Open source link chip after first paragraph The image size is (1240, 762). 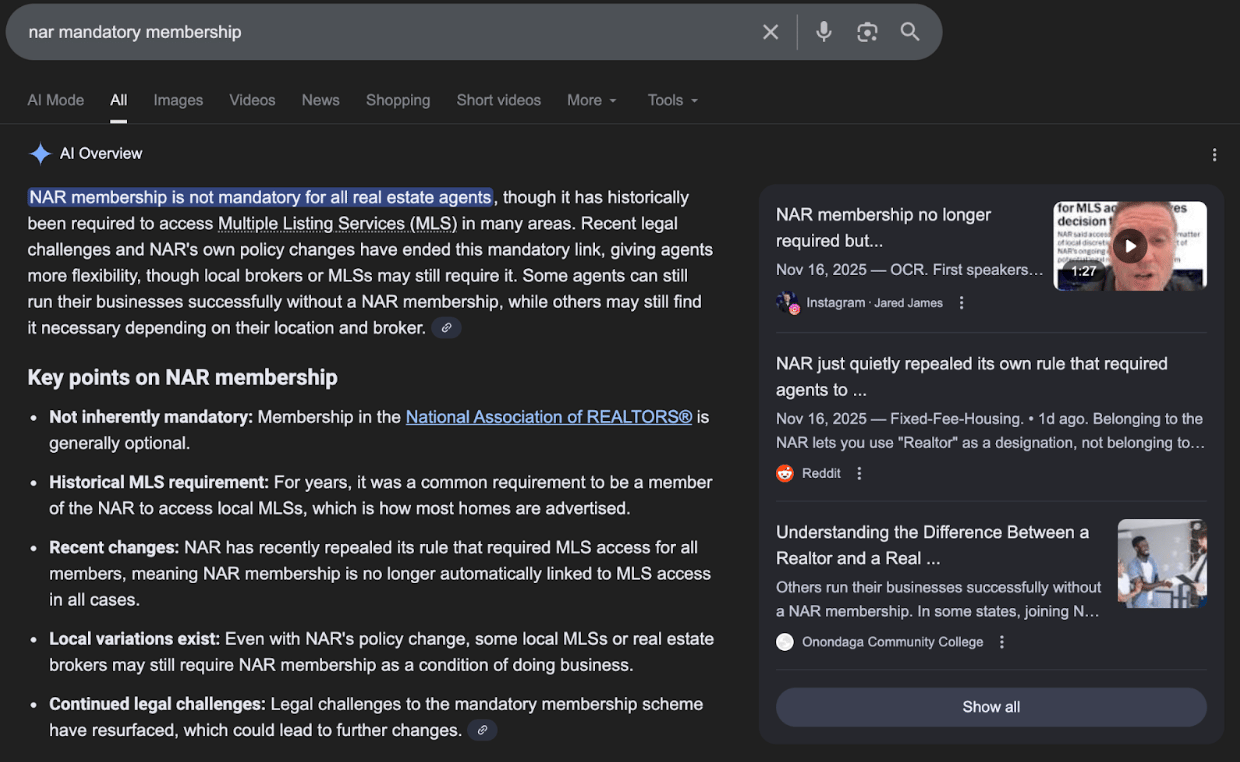pyautogui.click(x=446, y=328)
